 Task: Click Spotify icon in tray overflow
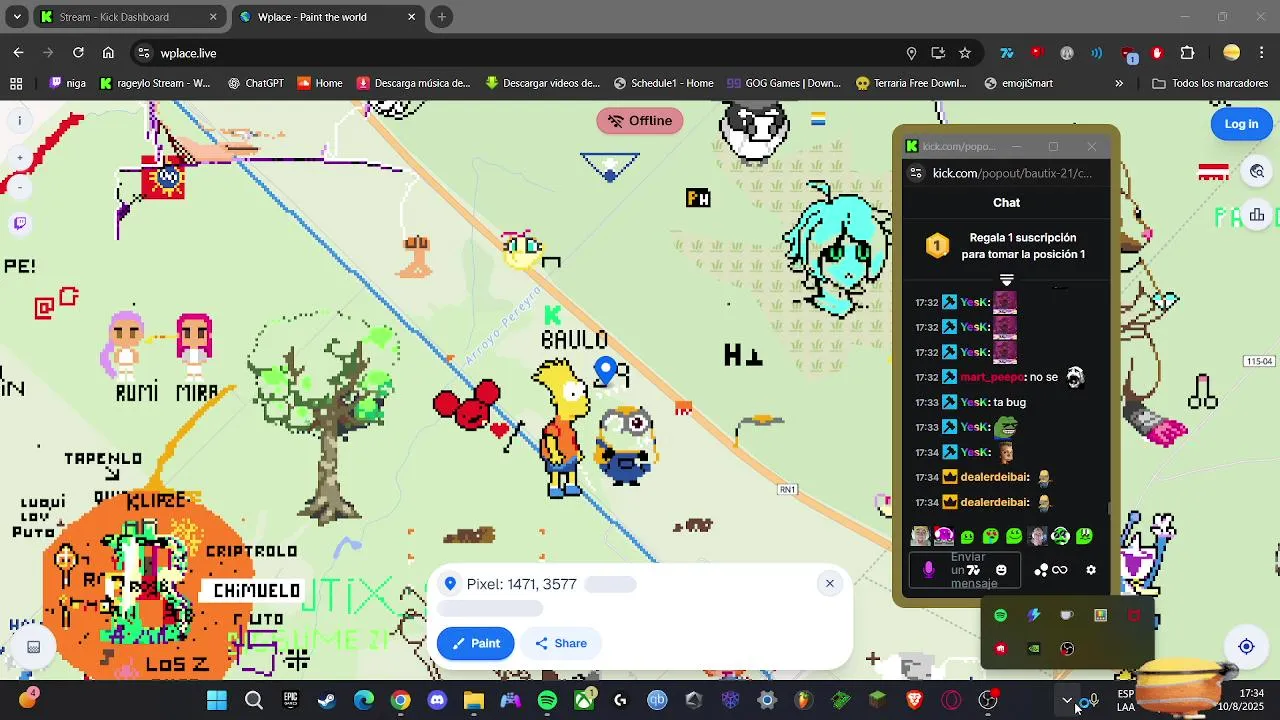coord(1001,615)
